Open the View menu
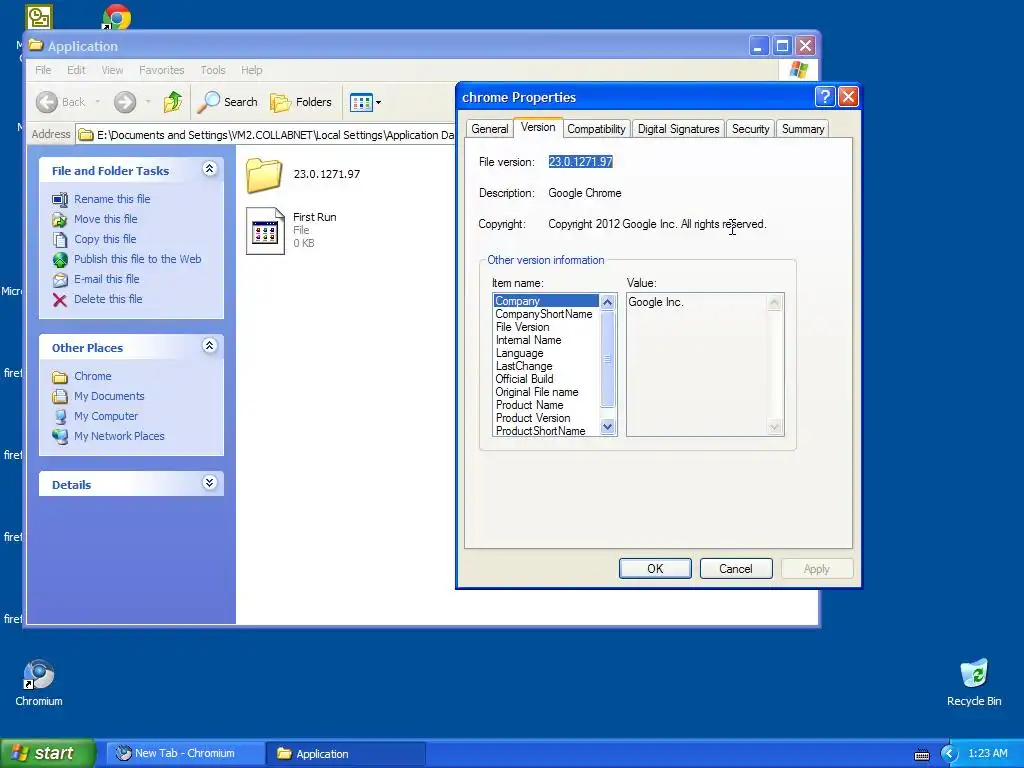The height and width of the screenshot is (768, 1024). tap(112, 70)
